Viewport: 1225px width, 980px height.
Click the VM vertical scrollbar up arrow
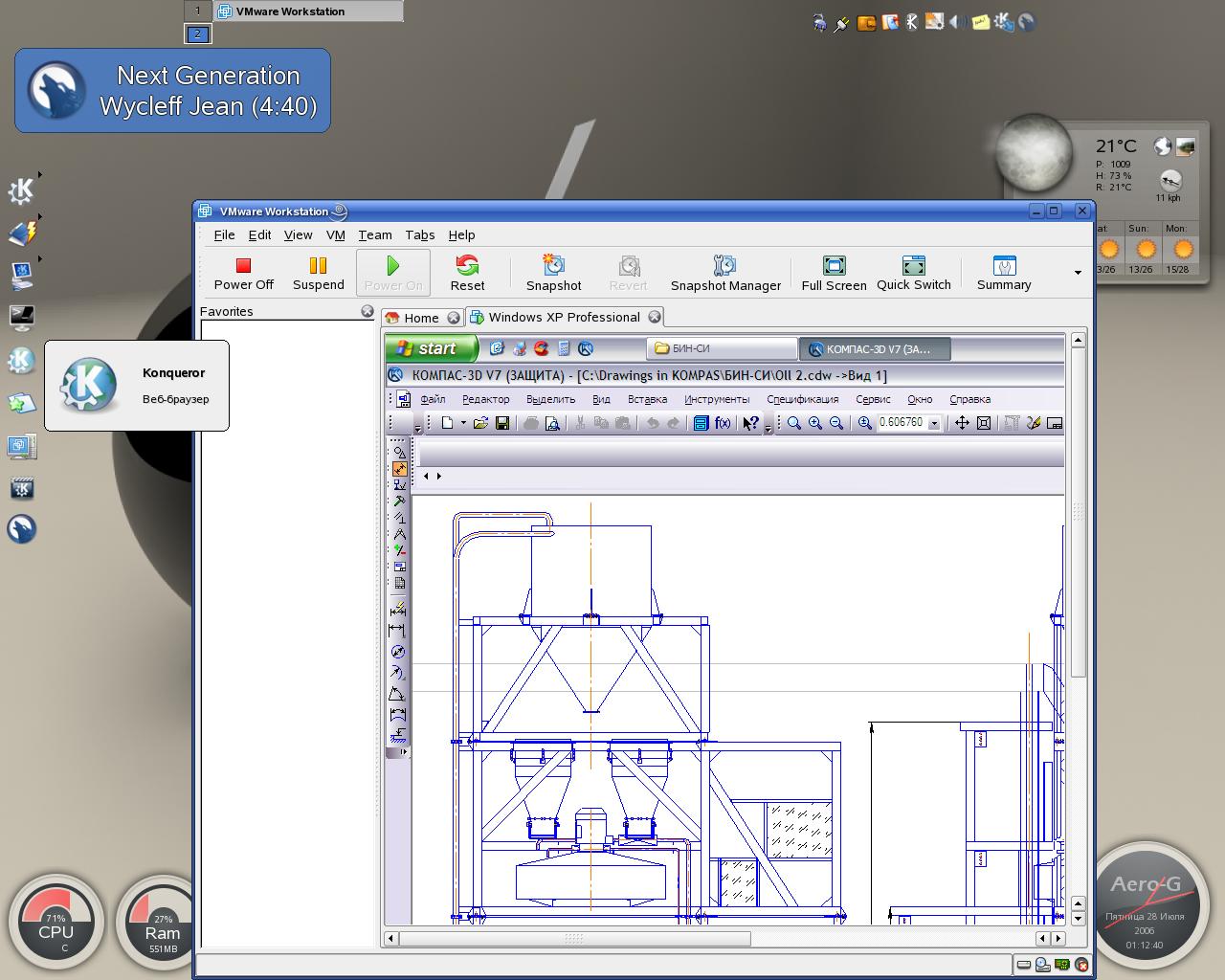1078,340
